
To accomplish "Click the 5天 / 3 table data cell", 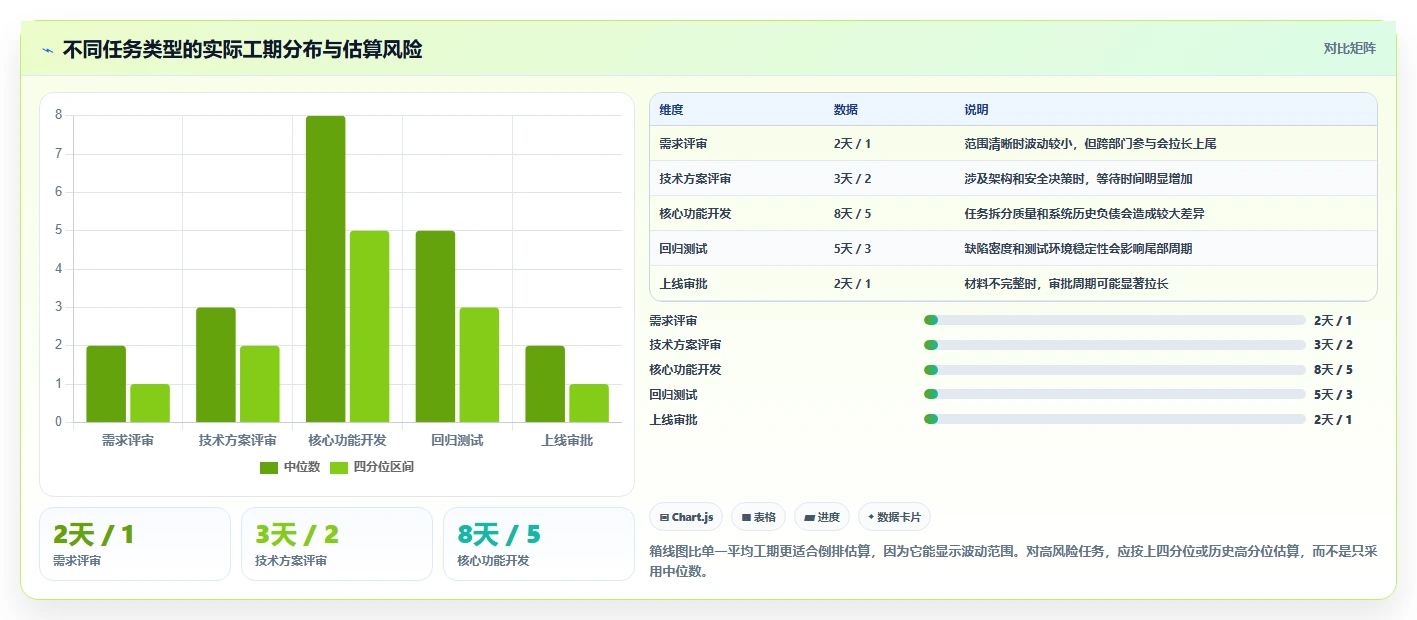I will (852, 249).
